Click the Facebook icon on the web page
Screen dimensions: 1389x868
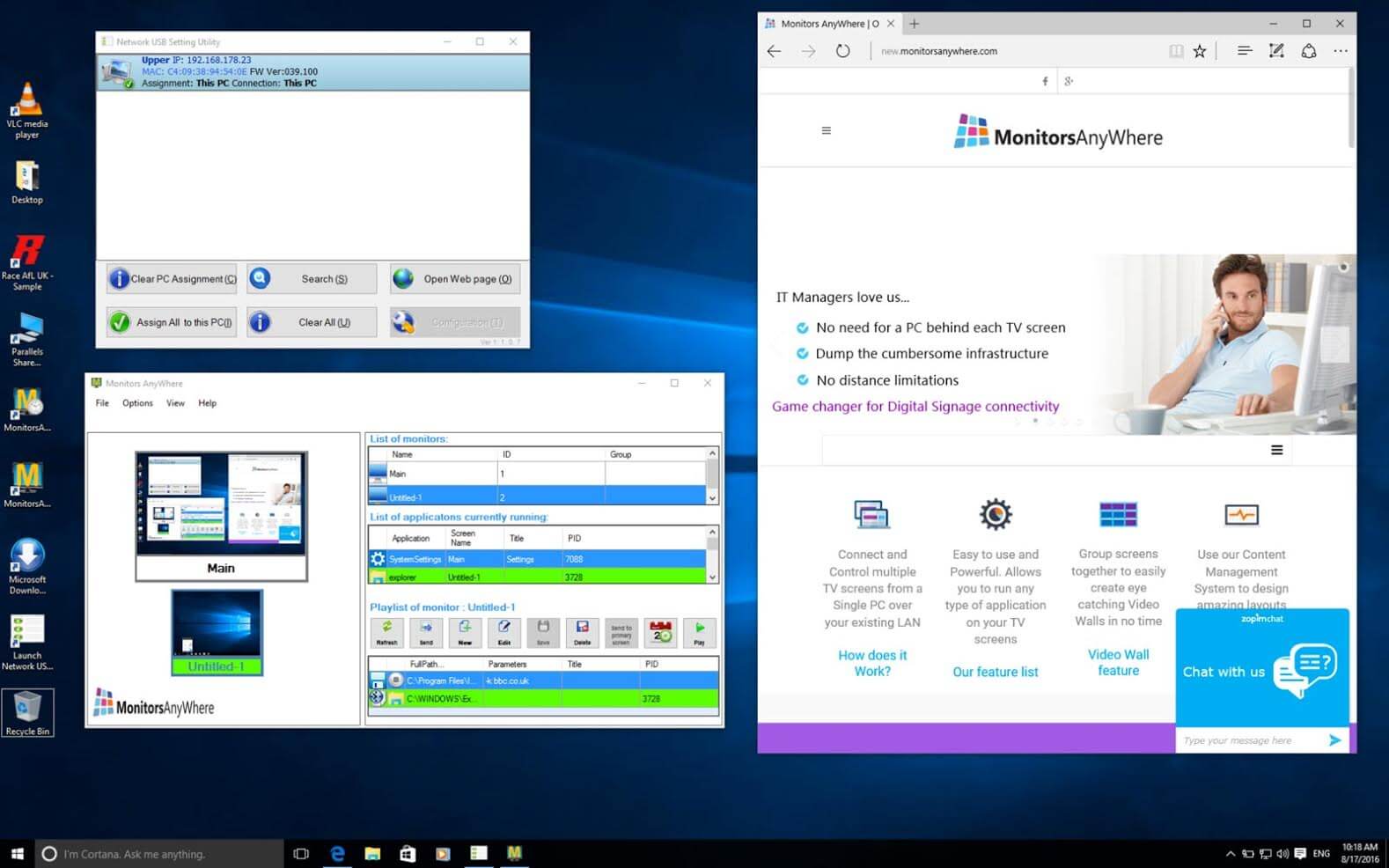(x=1045, y=81)
